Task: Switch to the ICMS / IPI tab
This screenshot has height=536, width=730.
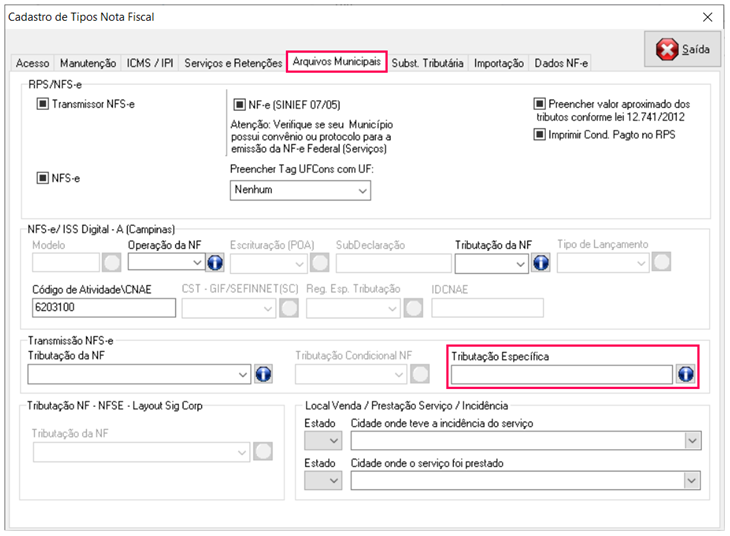Action: [150, 63]
